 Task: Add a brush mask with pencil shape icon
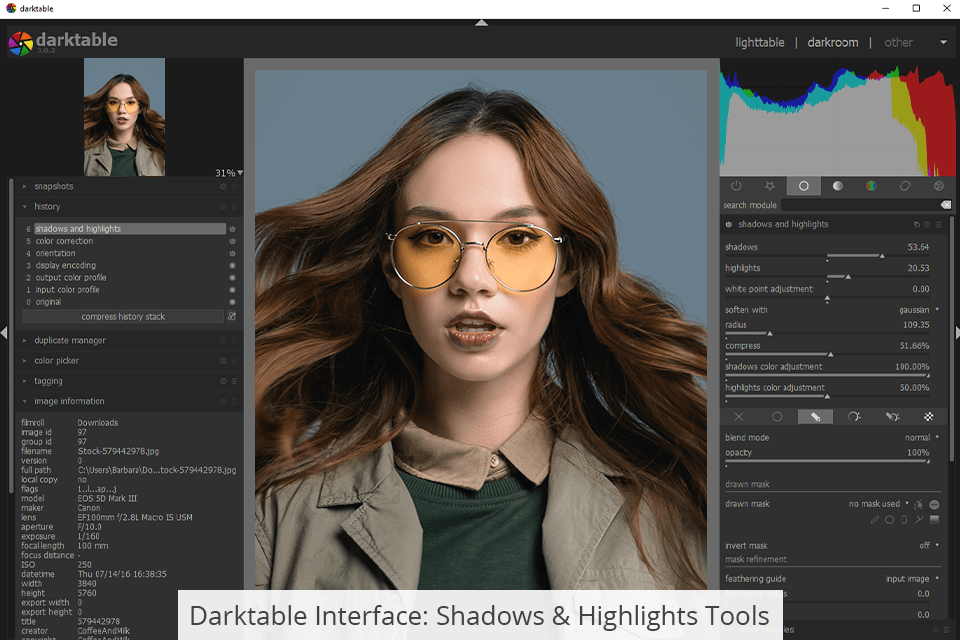click(x=874, y=520)
